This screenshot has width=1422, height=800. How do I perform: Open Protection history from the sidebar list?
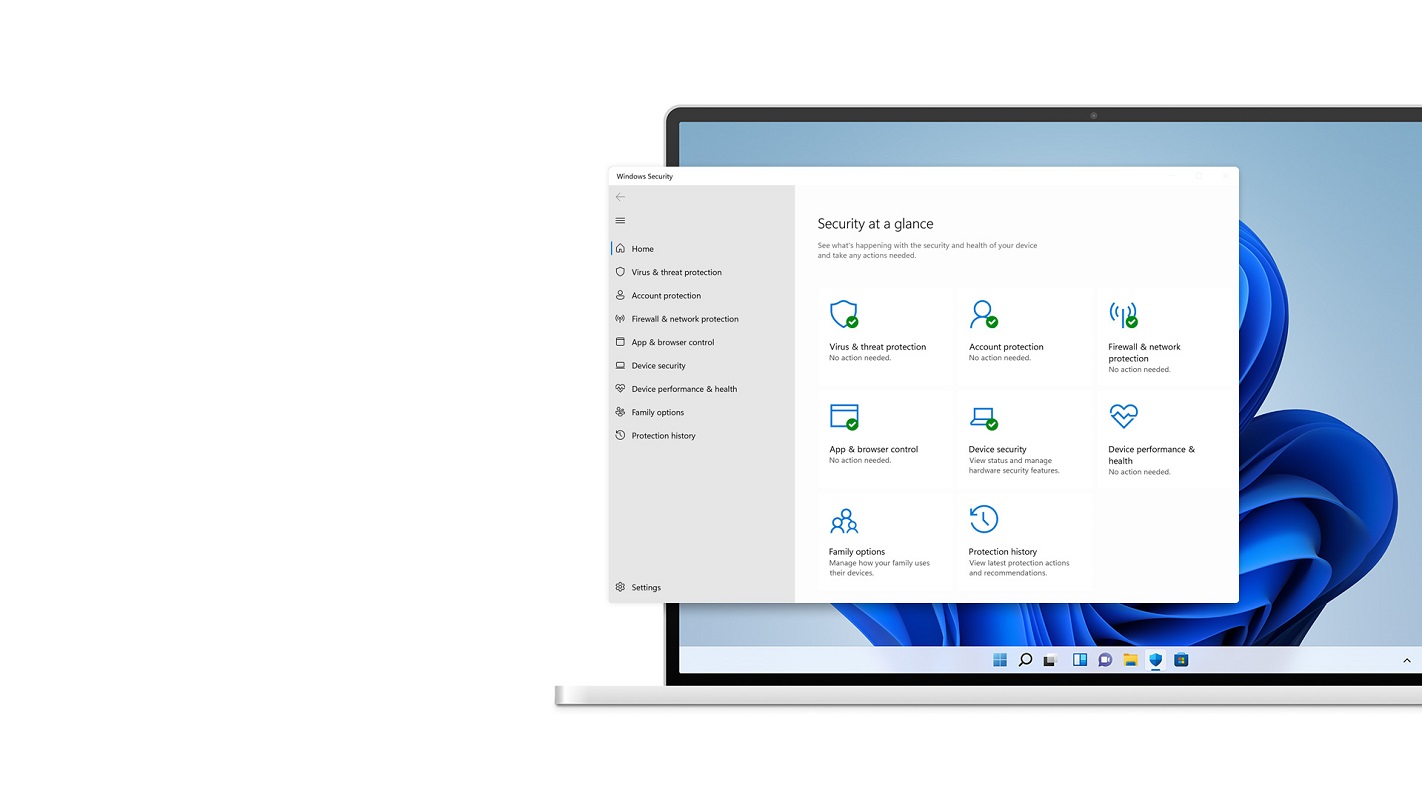click(x=663, y=436)
